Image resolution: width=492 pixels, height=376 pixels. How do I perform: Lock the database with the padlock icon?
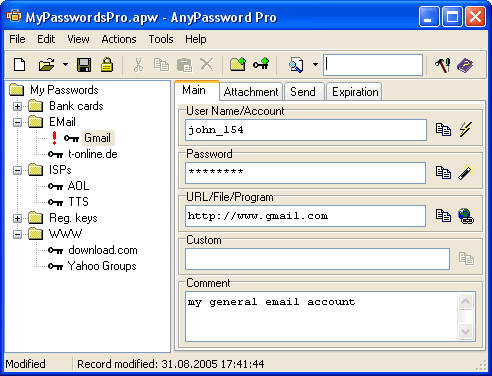click(107, 64)
